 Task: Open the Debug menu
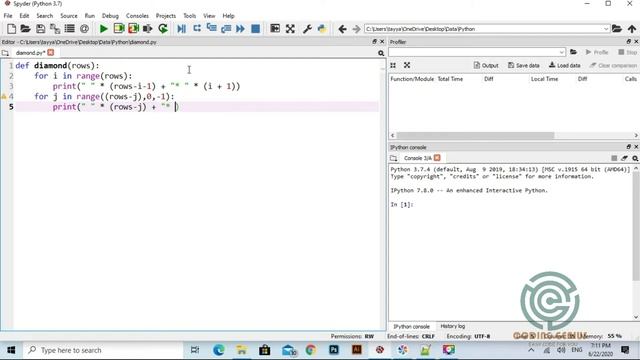tap(110, 16)
